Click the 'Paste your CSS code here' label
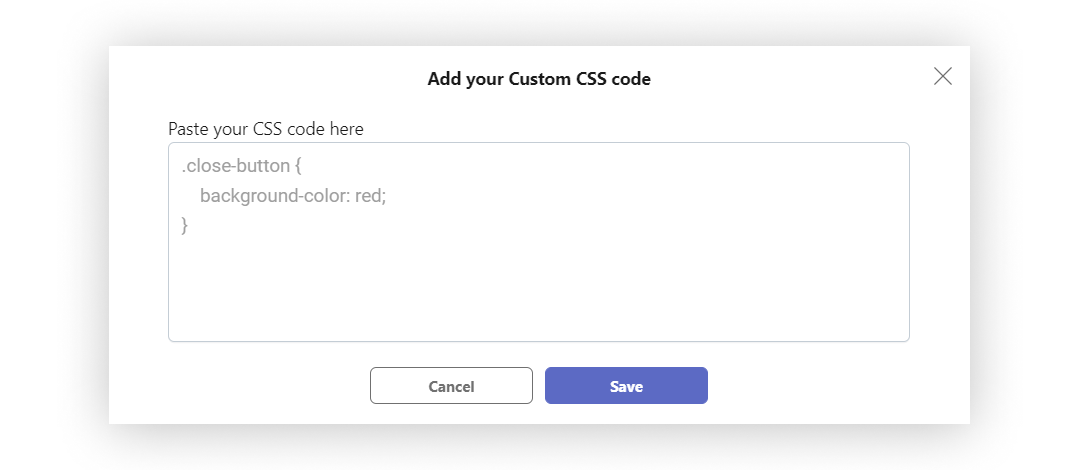The image size is (1080, 470). pos(266,129)
